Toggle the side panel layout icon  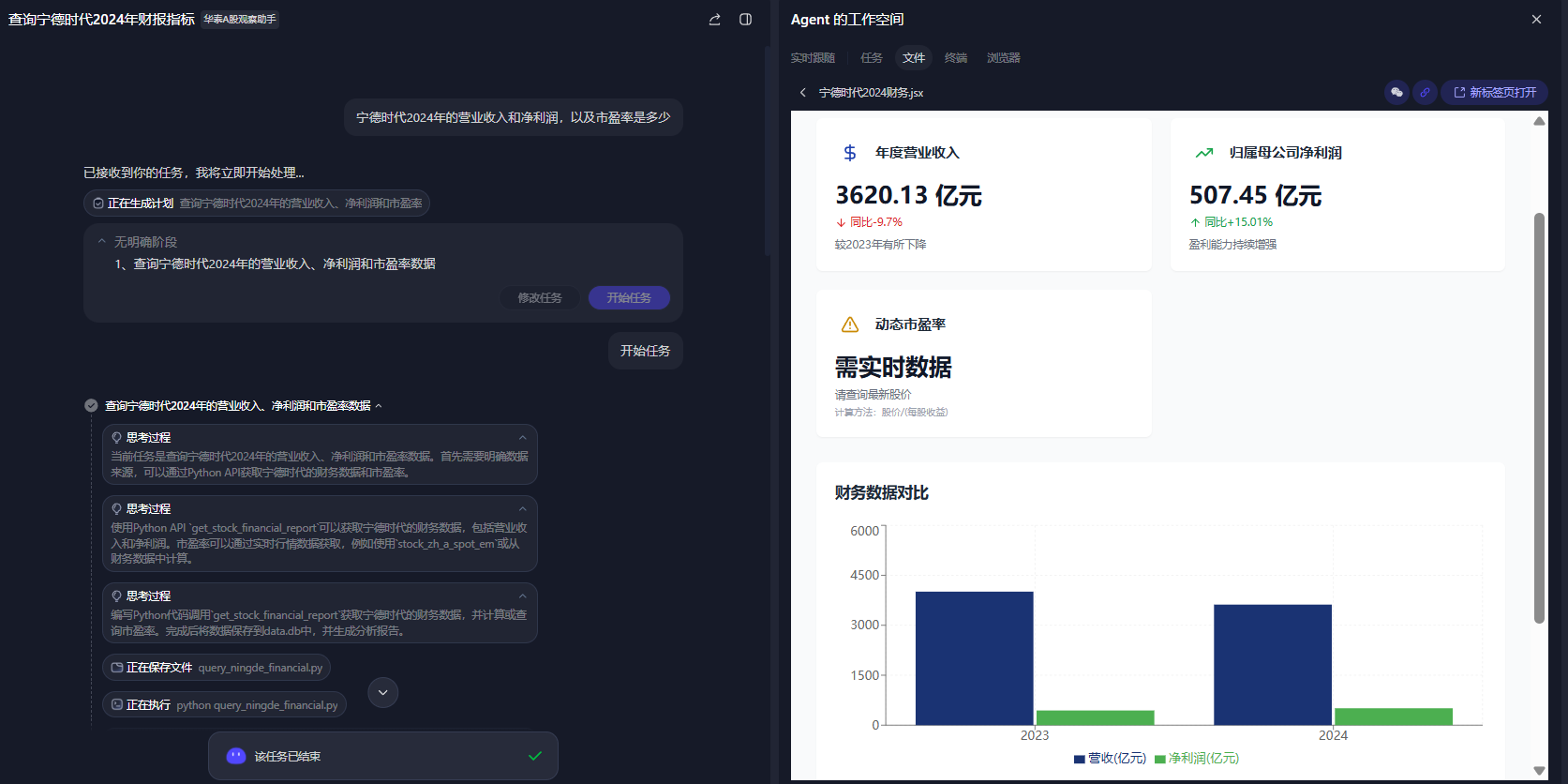pyautogui.click(x=746, y=20)
